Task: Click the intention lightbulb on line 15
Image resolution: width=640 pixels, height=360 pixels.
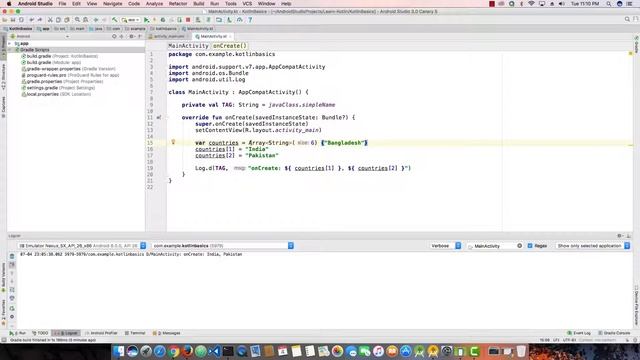Action: click(173, 142)
